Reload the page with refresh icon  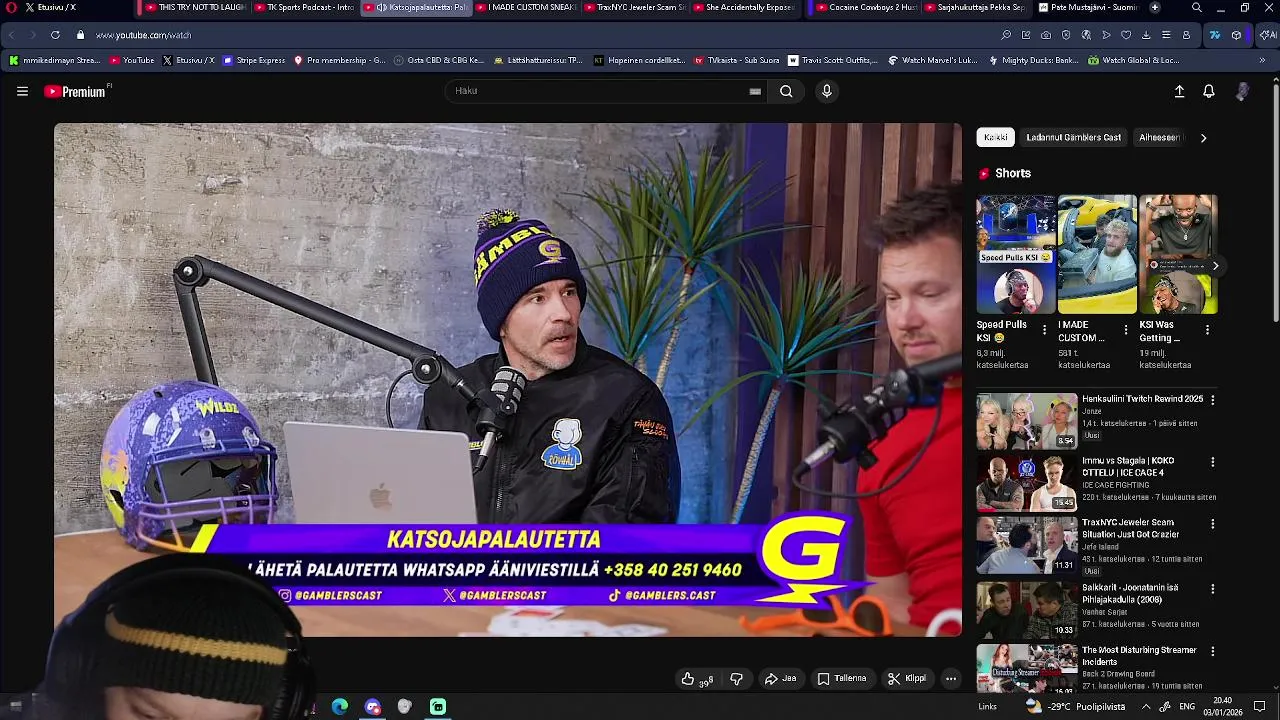point(55,35)
